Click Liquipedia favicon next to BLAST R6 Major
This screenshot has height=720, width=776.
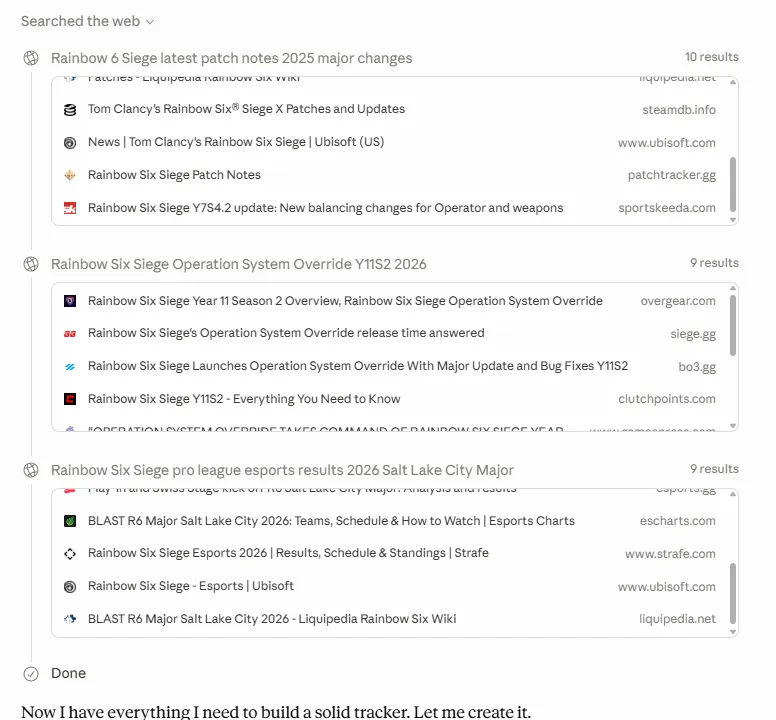tap(70, 619)
